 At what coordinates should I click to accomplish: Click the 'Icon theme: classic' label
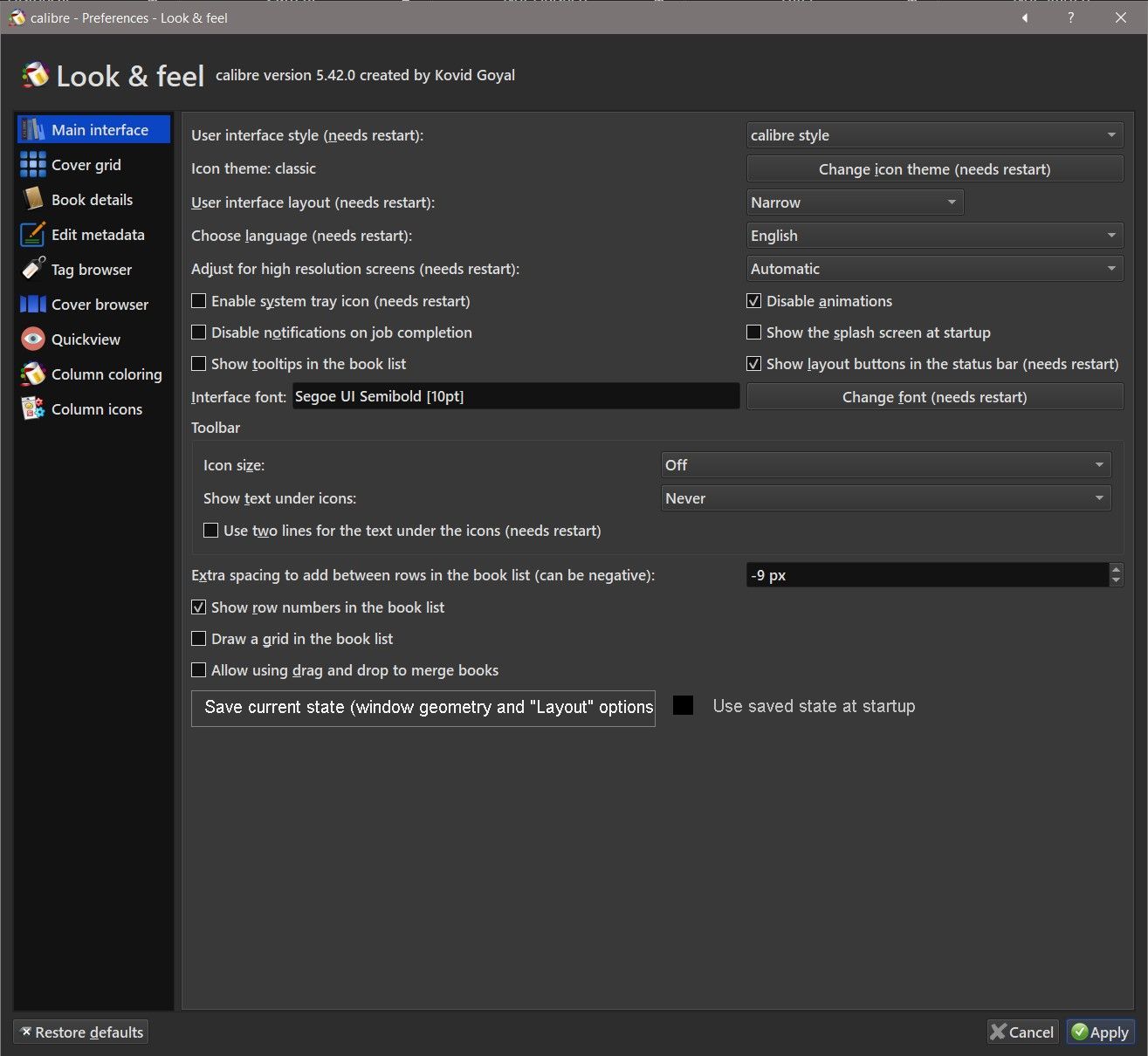[x=253, y=168]
